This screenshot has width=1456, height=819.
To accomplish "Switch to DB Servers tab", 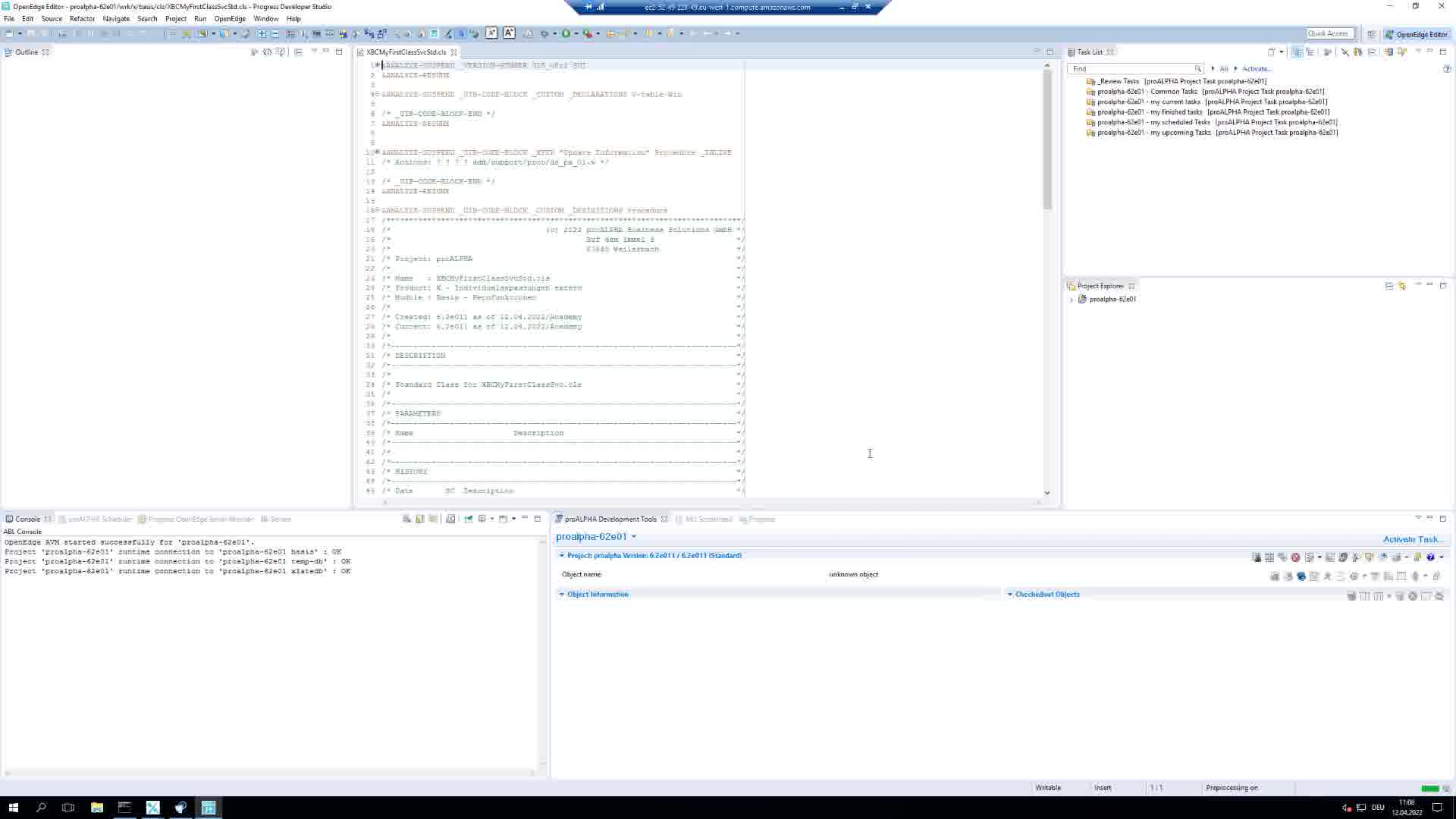I will coord(275,519).
